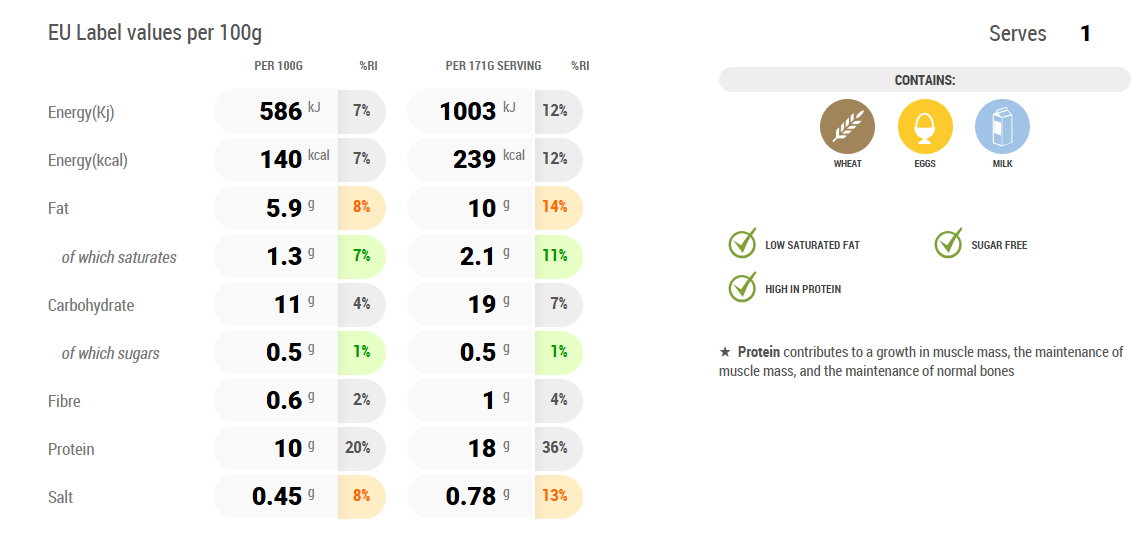The image size is (1137, 552).
Task: Click the orange Salt 13% RI swatch
Action: click(555, 496)
